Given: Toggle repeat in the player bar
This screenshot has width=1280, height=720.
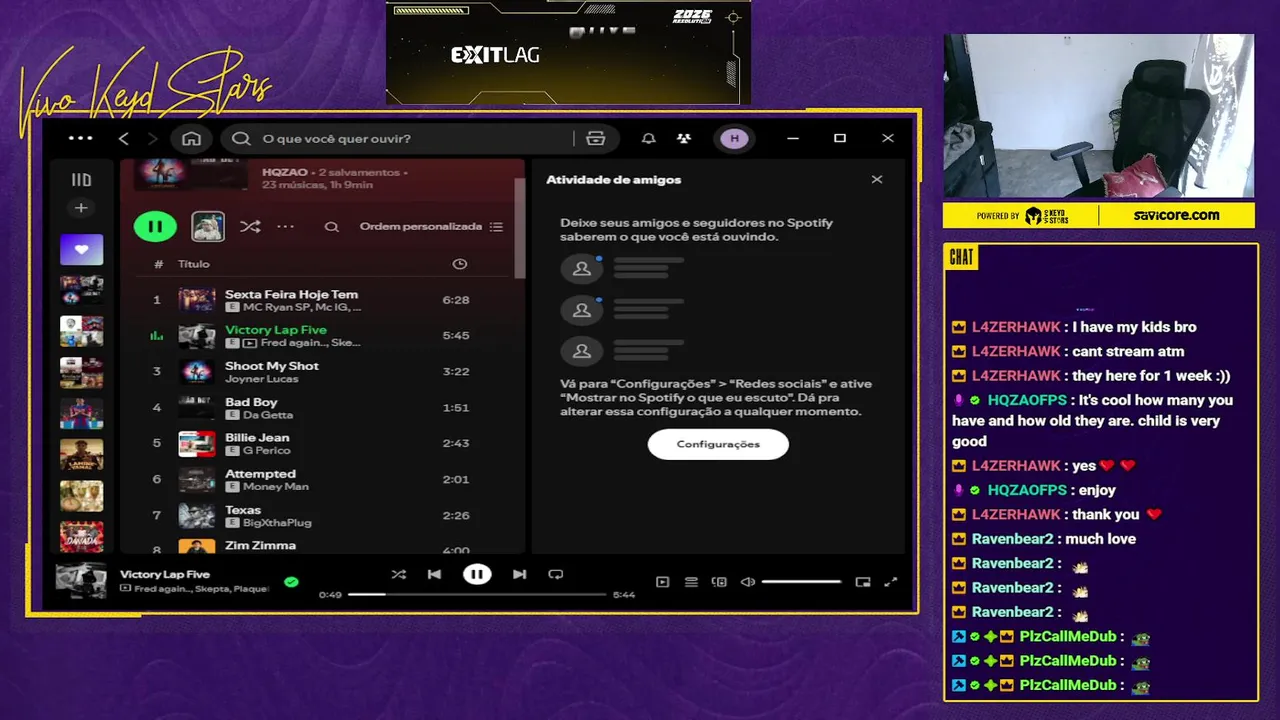Looking at the screenshot, I should click(556, 574).
